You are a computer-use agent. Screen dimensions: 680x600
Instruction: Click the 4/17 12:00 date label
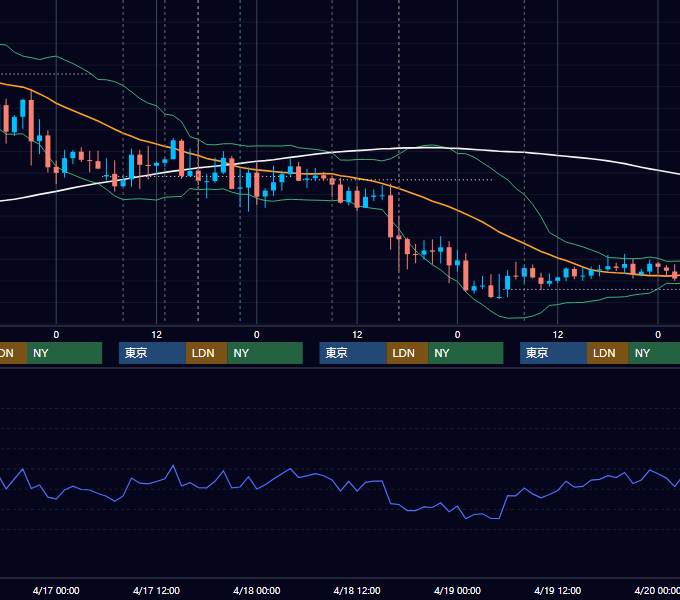[x=156, y=590]
